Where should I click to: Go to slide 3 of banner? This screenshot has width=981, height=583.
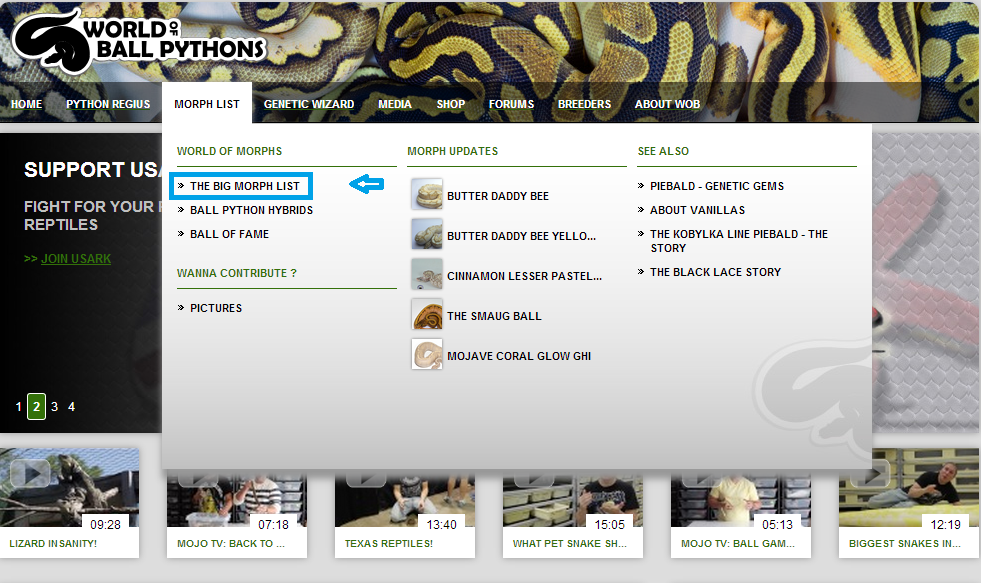click(54, 407)
